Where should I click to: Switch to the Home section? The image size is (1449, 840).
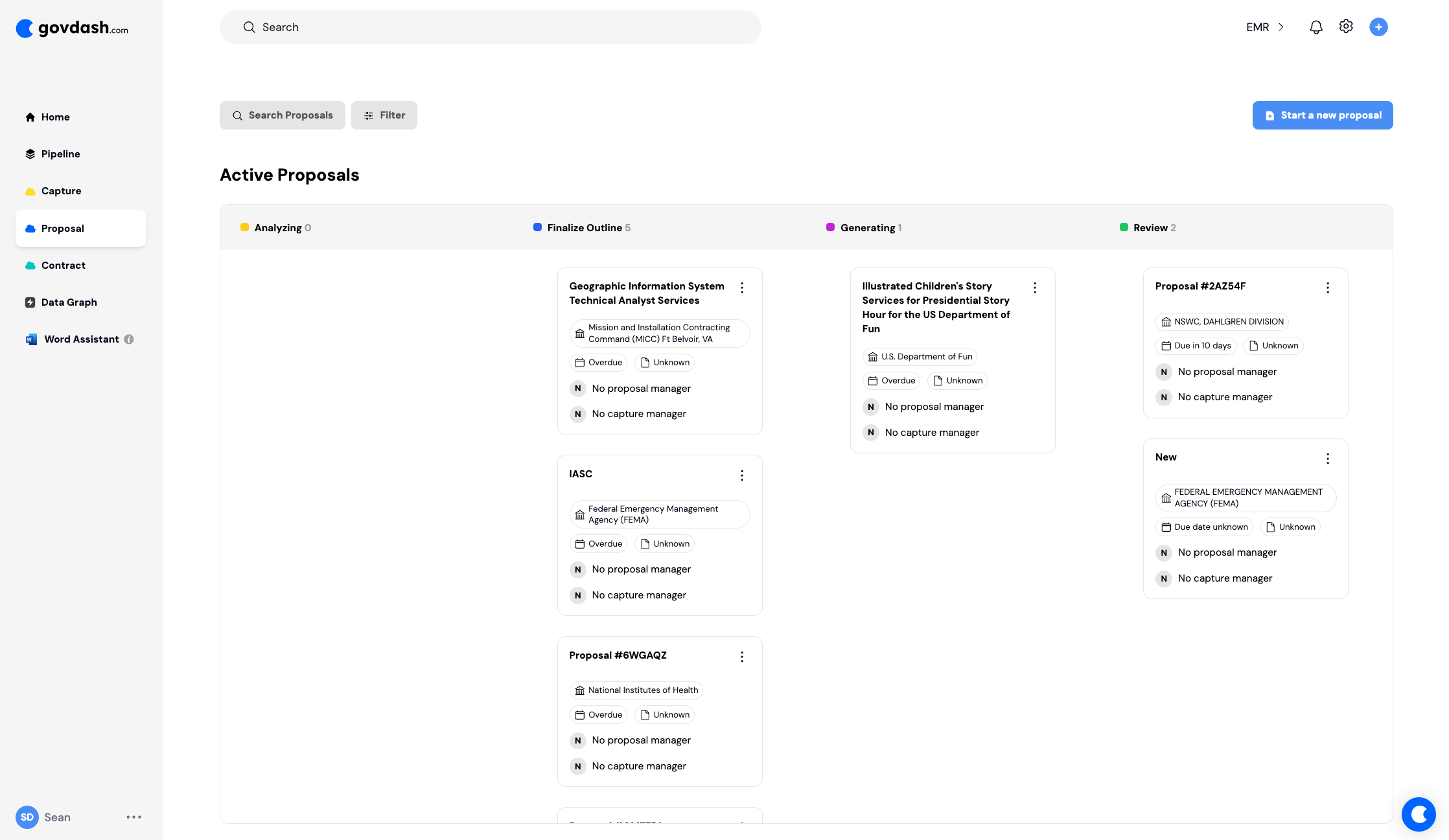pos(55,117)
